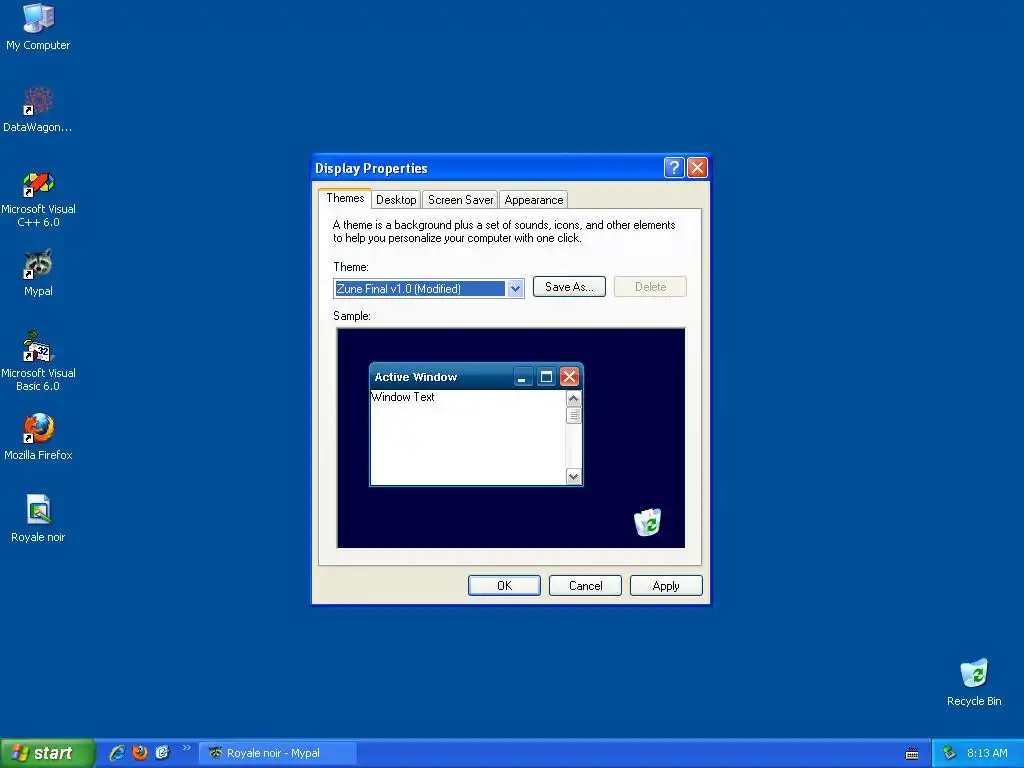The height and width of the screenshot is (768, 1024).
Task: Click OK in Display Properties
Action: tap(504, 586)
